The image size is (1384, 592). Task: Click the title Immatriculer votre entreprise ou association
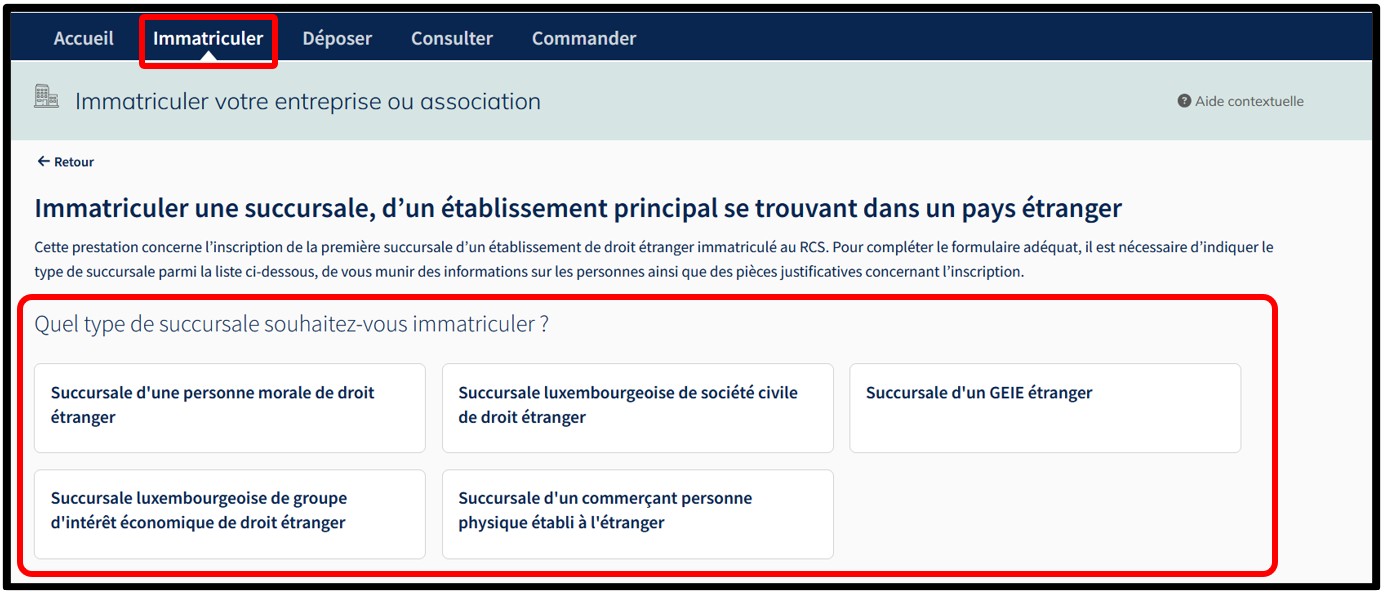tap(307, 101)
